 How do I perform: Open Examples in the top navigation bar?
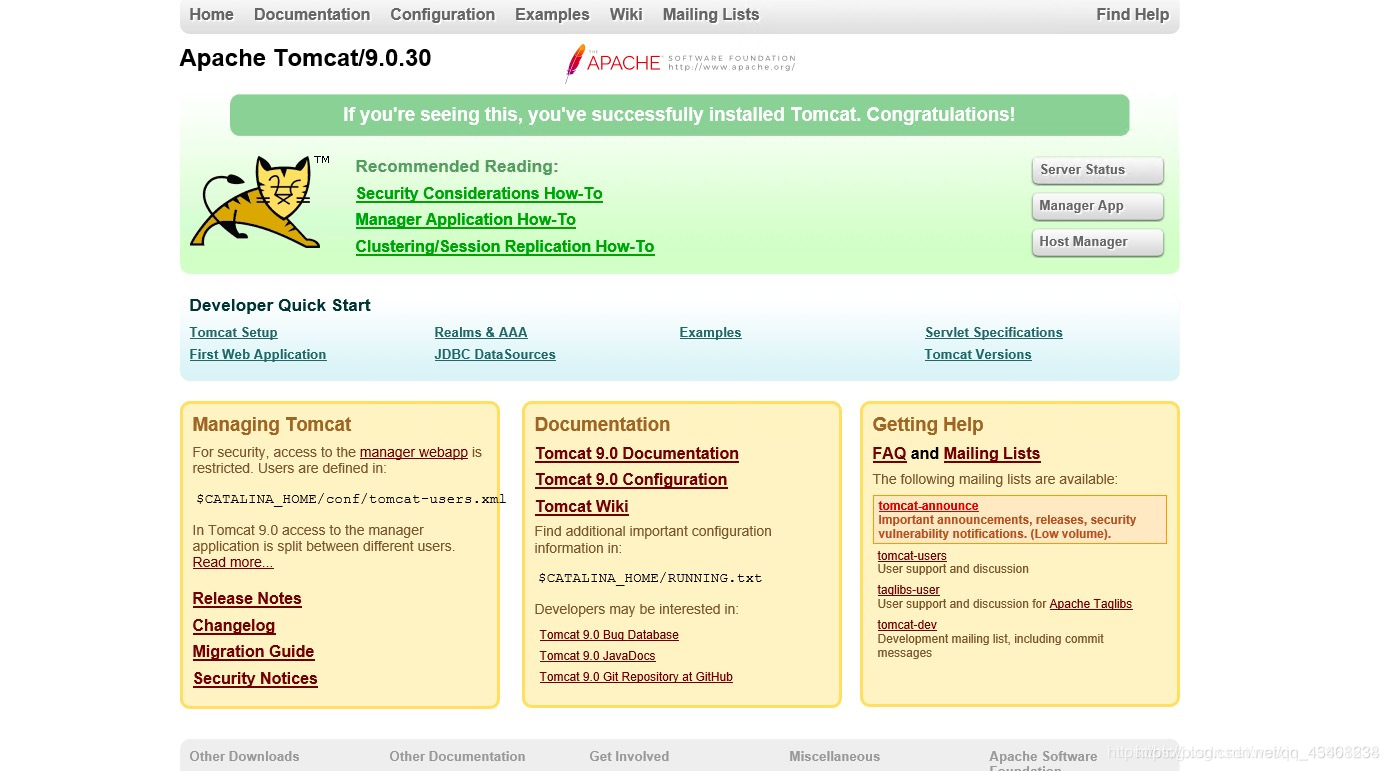pyautogui.click(x=552, y=14)
